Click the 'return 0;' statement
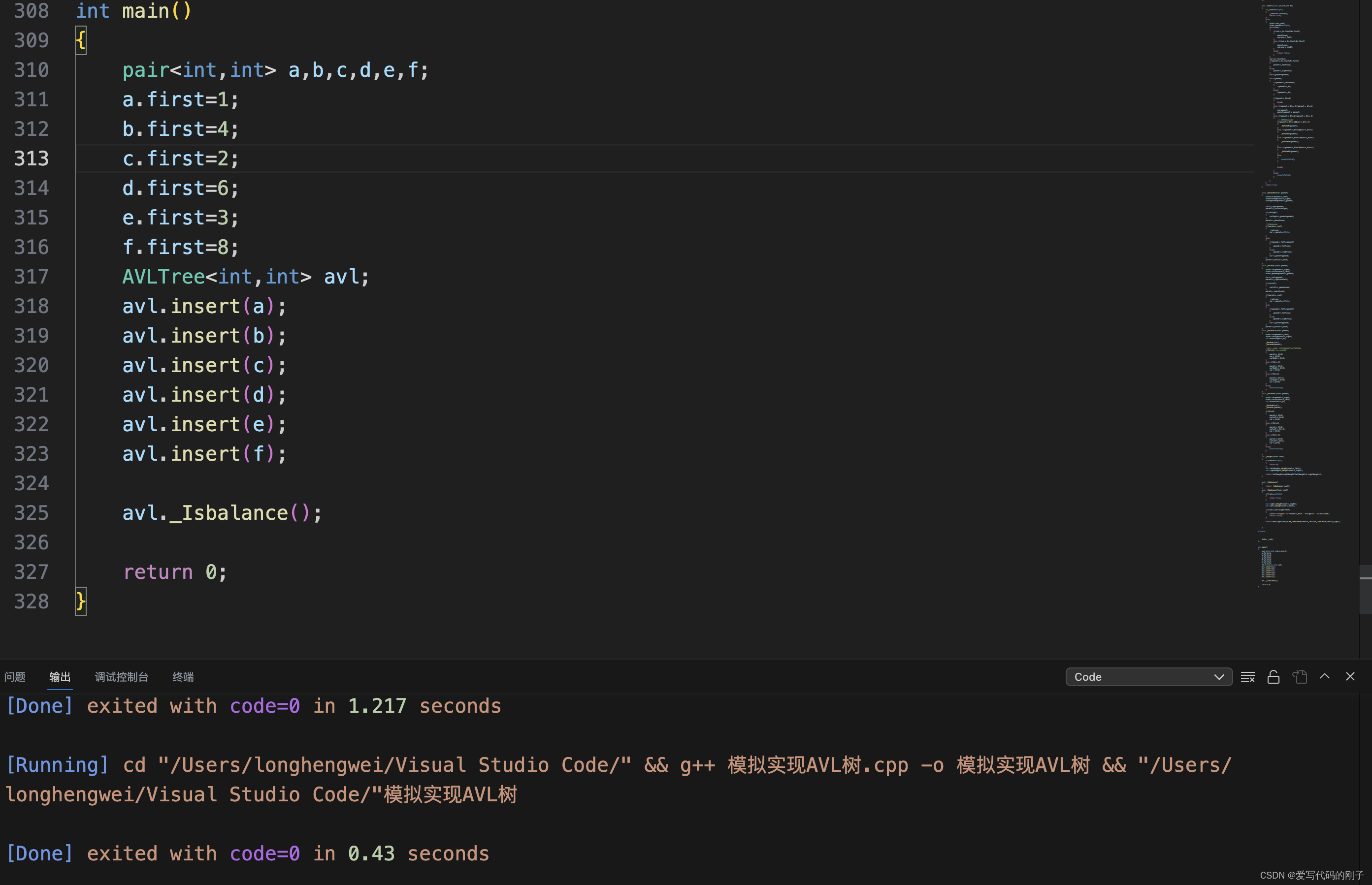The image size is (1372, 885). click(x=175, y=572)
